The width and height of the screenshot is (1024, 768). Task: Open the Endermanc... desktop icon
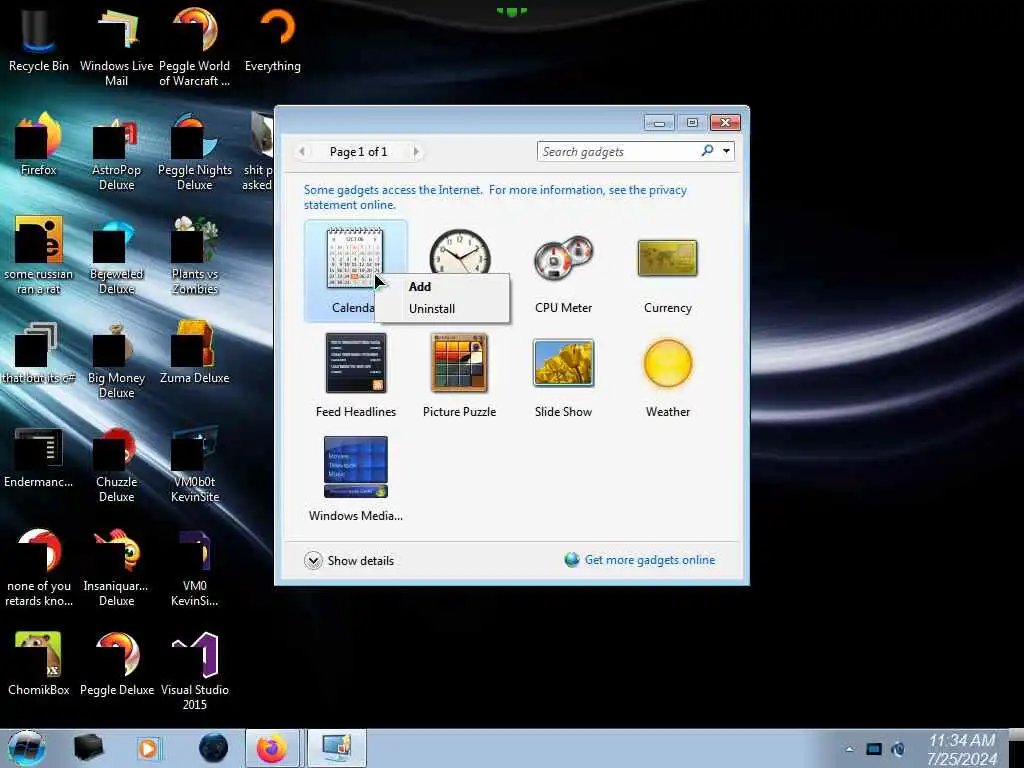pyautogui.click(x=39, y=456)
